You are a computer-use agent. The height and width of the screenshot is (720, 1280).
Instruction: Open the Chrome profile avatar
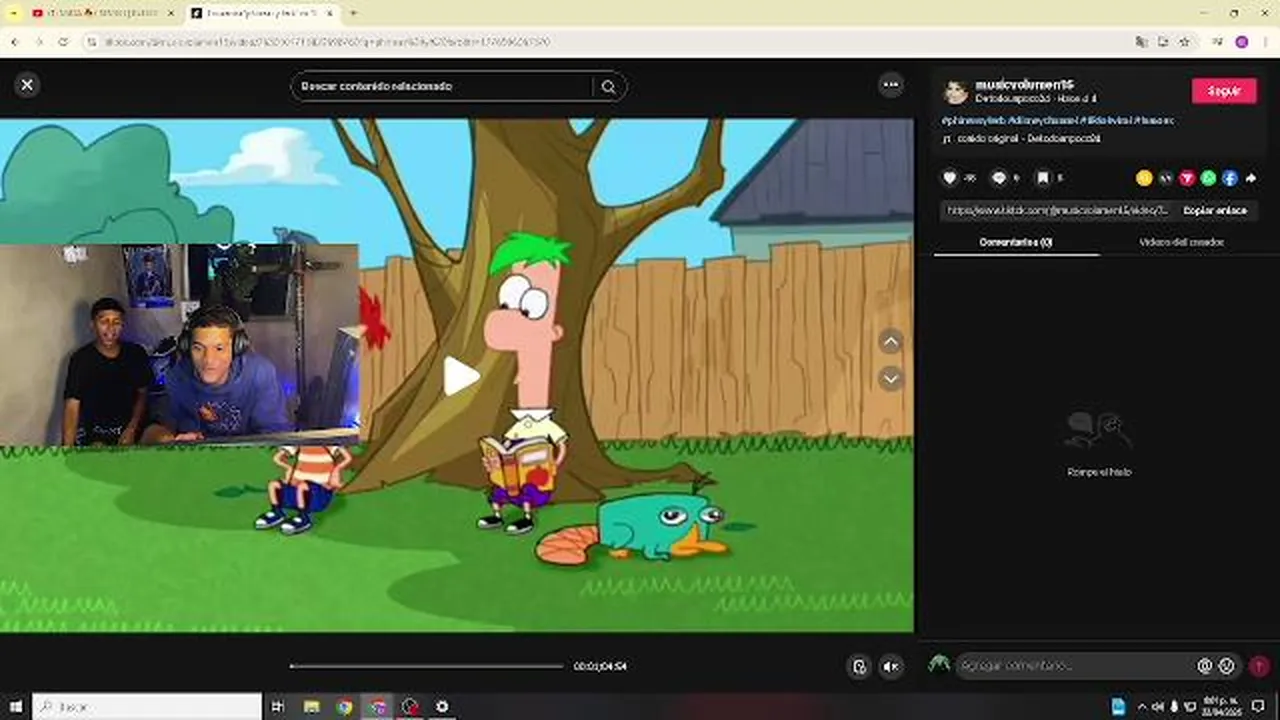click(1241, 42)
